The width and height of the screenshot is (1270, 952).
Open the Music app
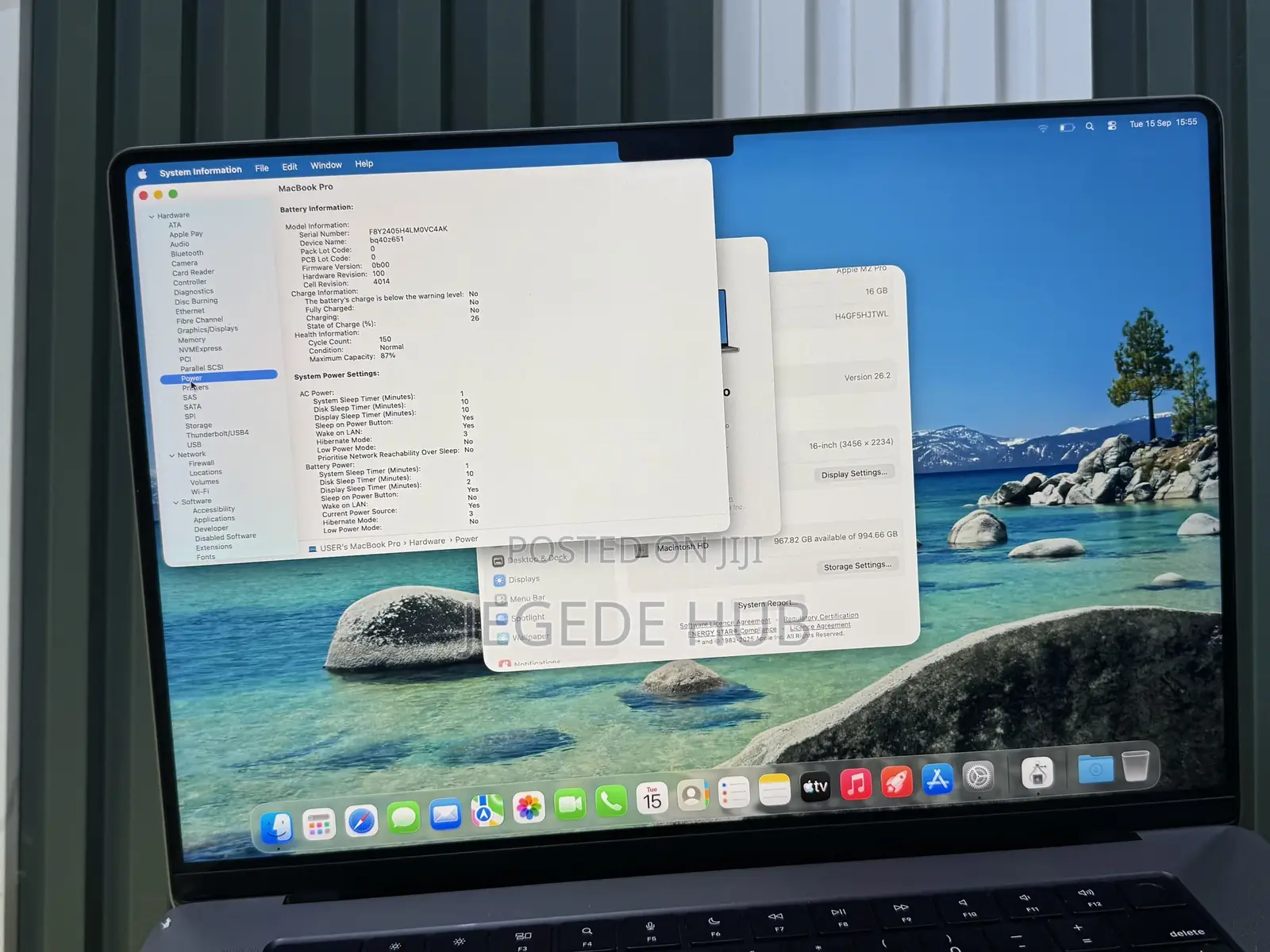(856, 784)
